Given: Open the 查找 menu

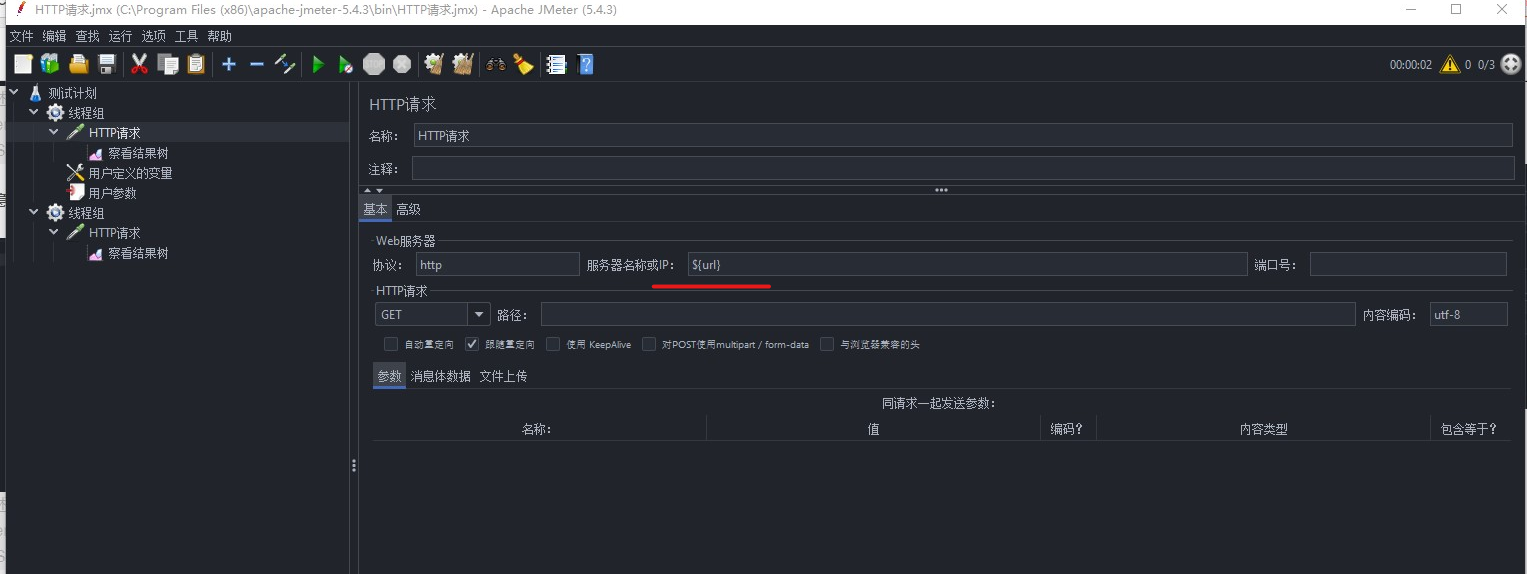Looking at the screenshot, I should pos(87,36).
